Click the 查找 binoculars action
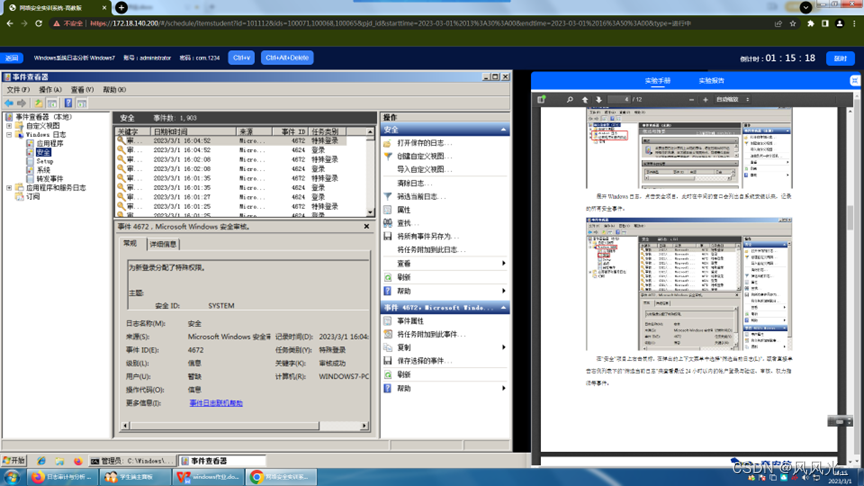The height and width of the screenshot is (486, 864). coord(388,223)
